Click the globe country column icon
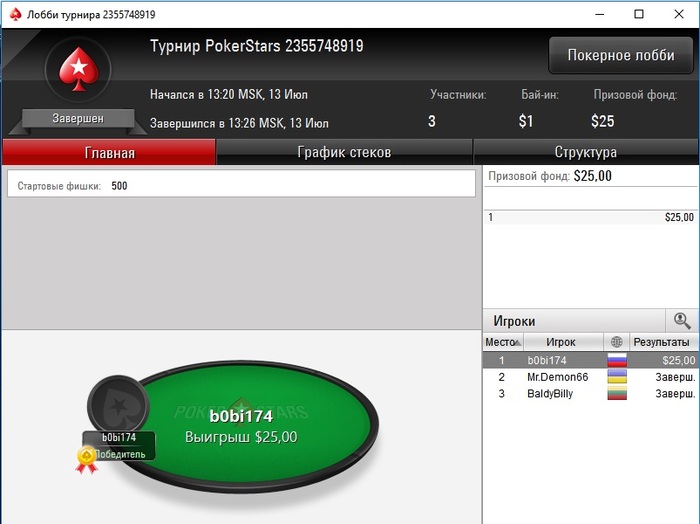Viewport: 700px width, 524px height. pos(616,342)
